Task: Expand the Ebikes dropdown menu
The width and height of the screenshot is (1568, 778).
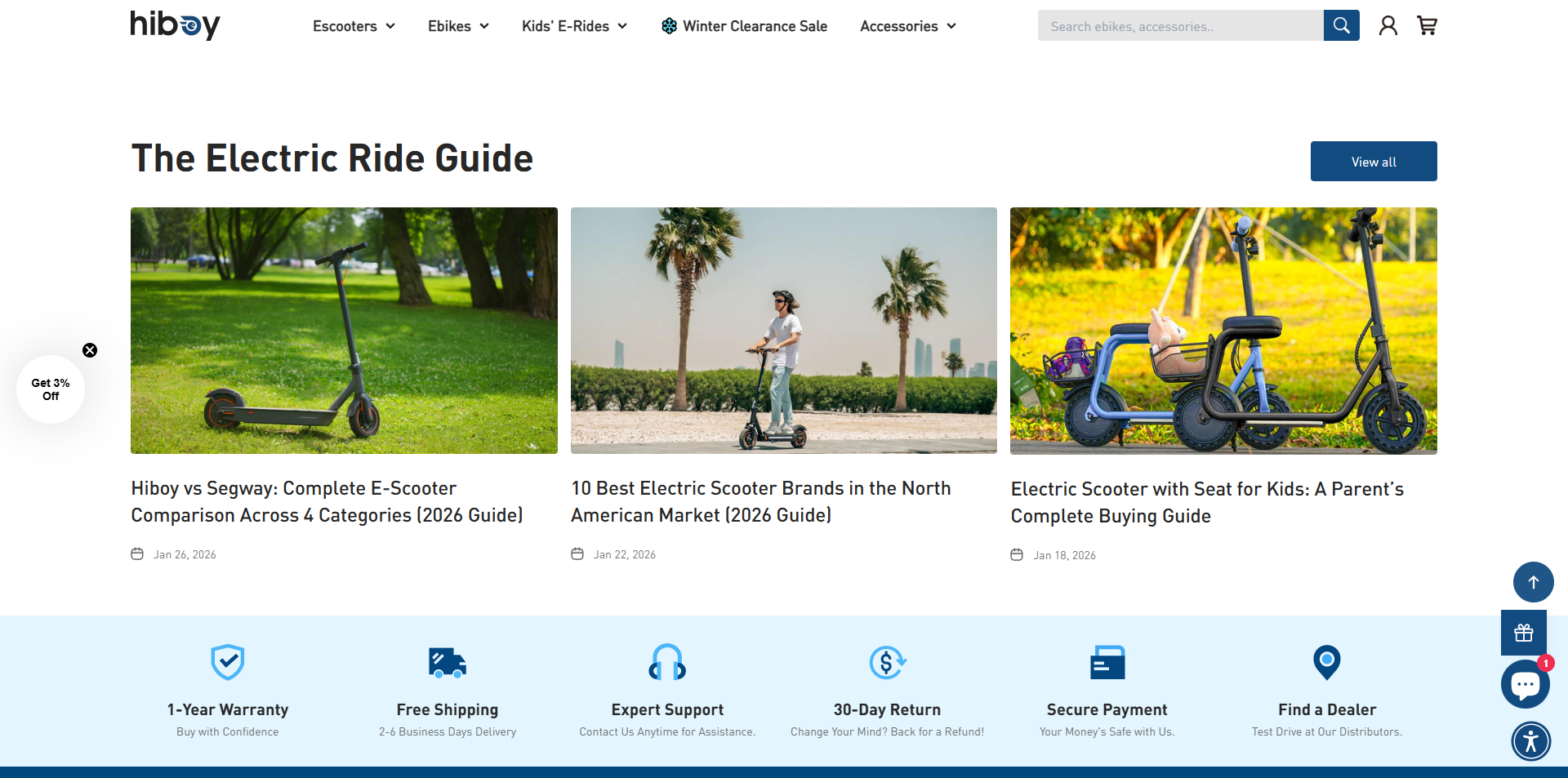Action: 458,26
